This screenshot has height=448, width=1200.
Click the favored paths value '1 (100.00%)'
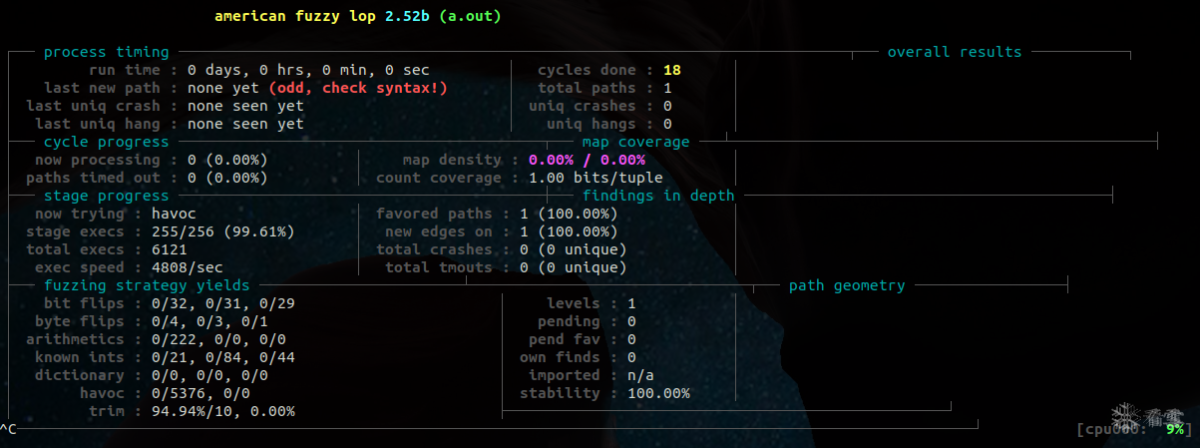click(569, 214)
